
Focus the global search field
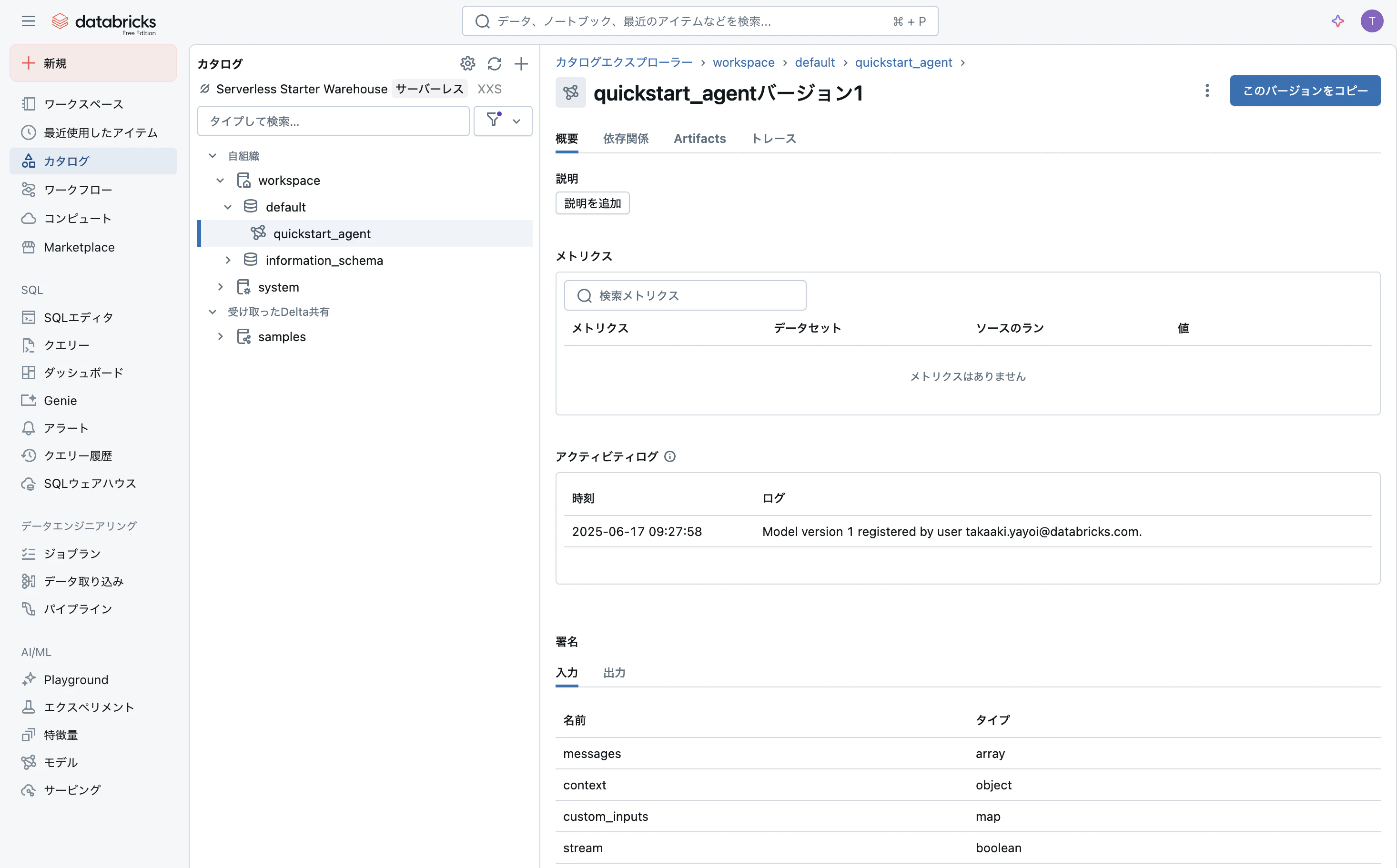pos(700,21)
